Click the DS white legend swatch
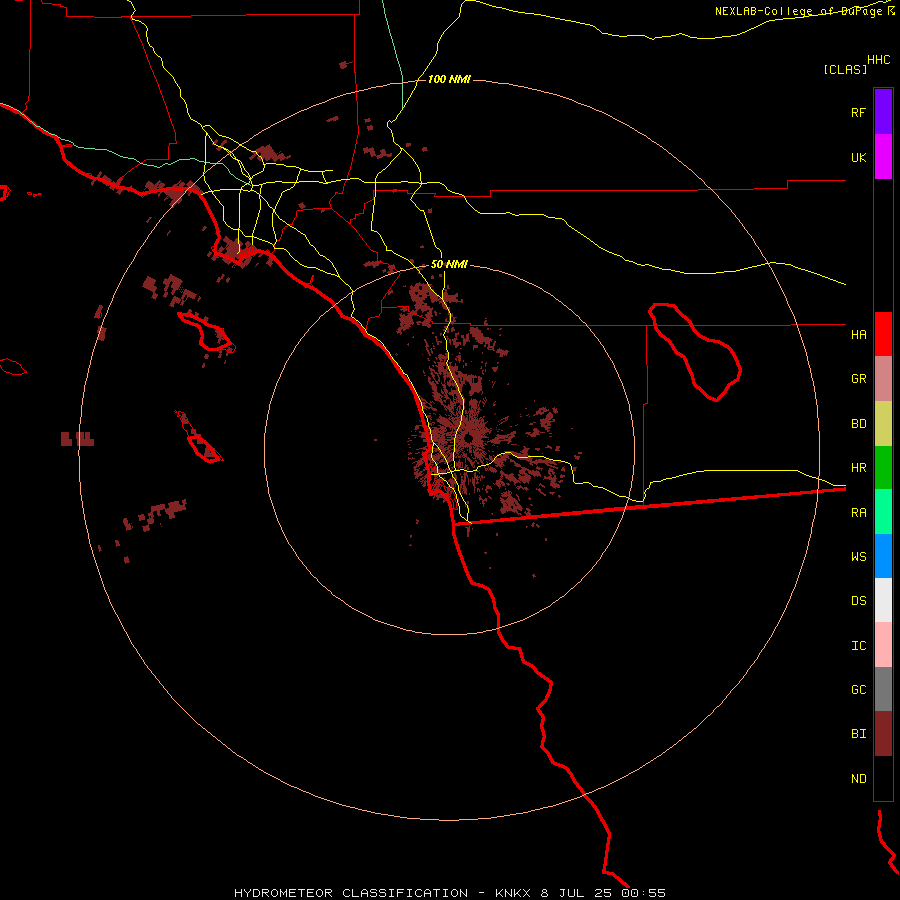This screenshot has width=900, height=900. (x=883, y=600)
